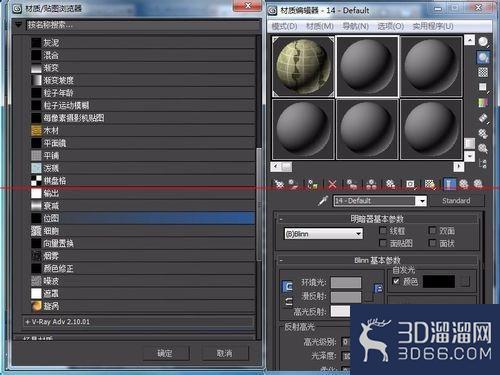
Task: Open the Material/Map Navigator icon
Action: pos(483,163)
